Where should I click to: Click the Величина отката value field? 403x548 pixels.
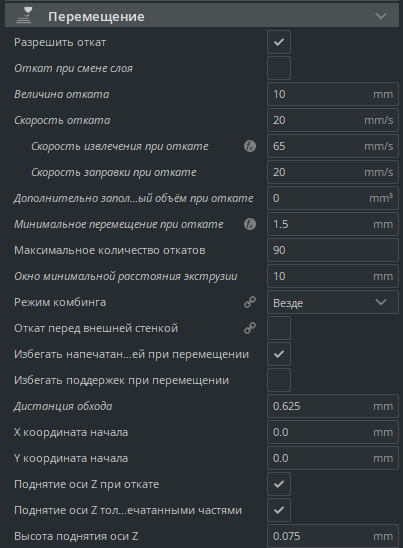coord(333,94)
